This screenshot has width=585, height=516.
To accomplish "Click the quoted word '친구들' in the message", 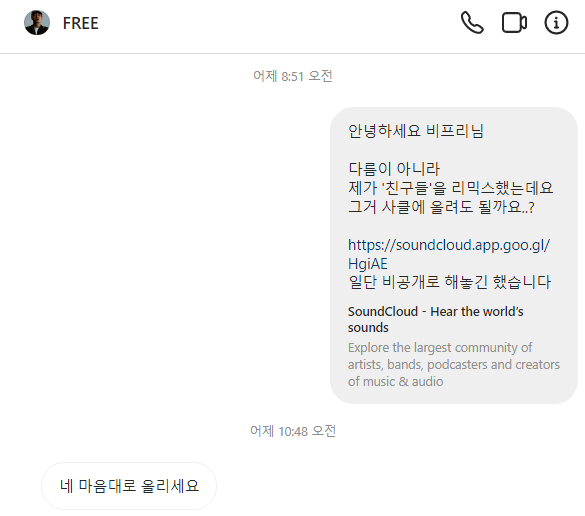I will coord(406,188).
